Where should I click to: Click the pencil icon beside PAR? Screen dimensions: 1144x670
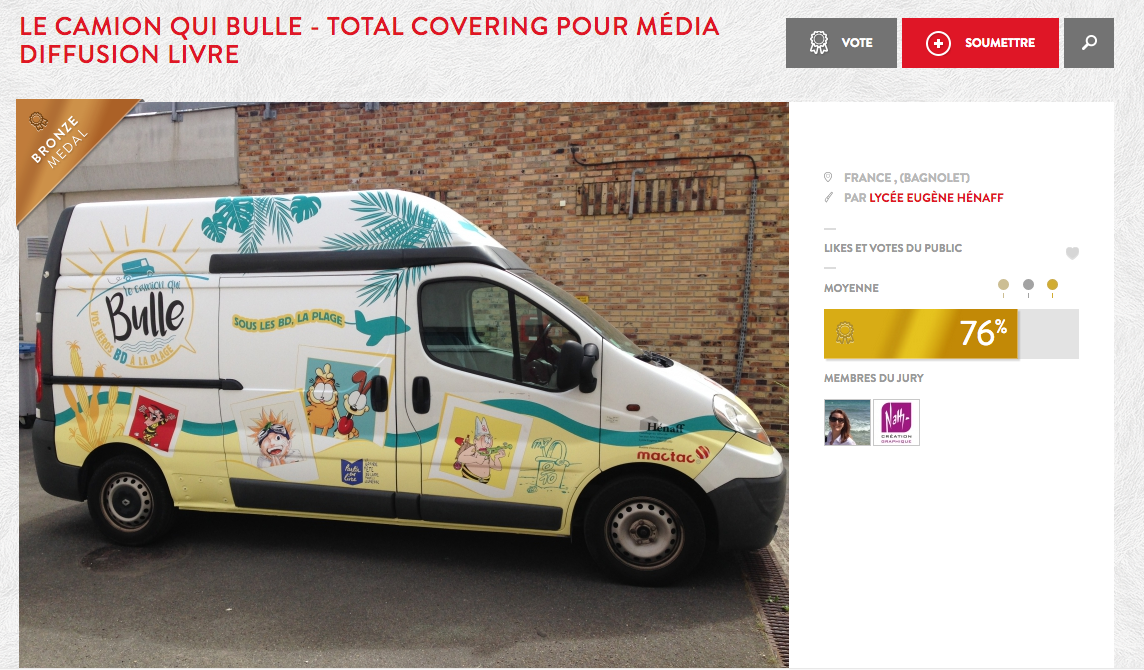tap(828, 198)
